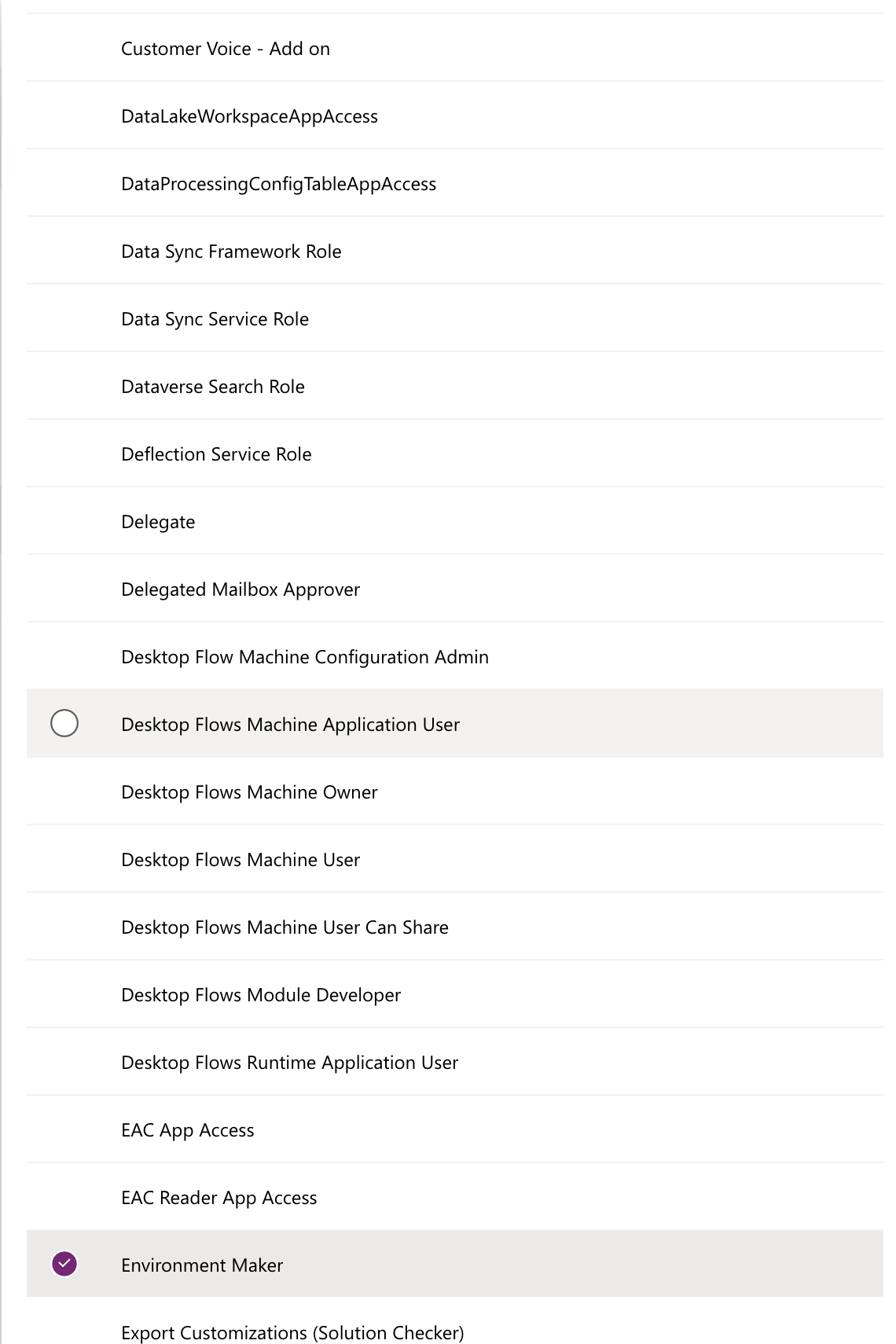Click the Dataverse Search Role entry

click(x=212, y=387)
